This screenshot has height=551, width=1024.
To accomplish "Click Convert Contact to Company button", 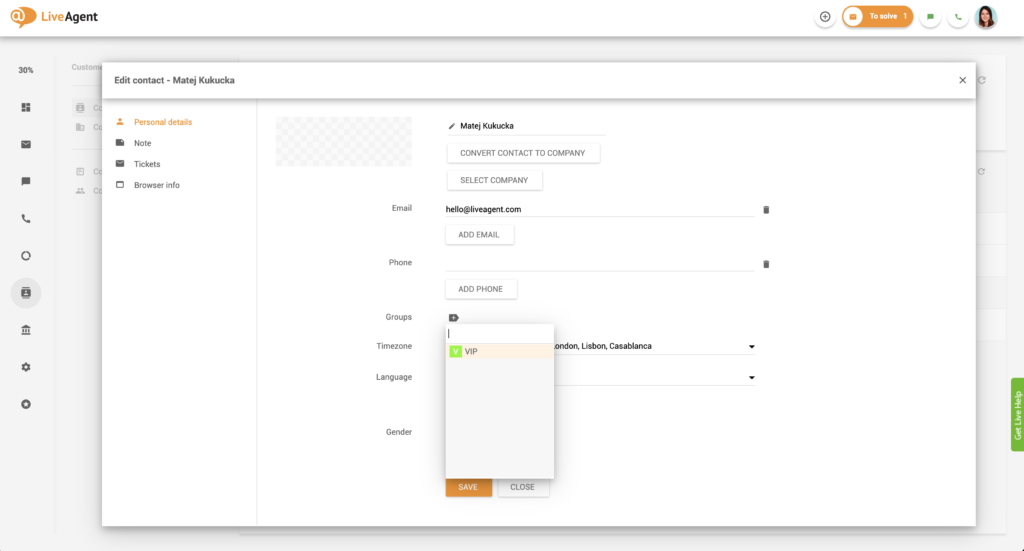I will coord(523,153).
